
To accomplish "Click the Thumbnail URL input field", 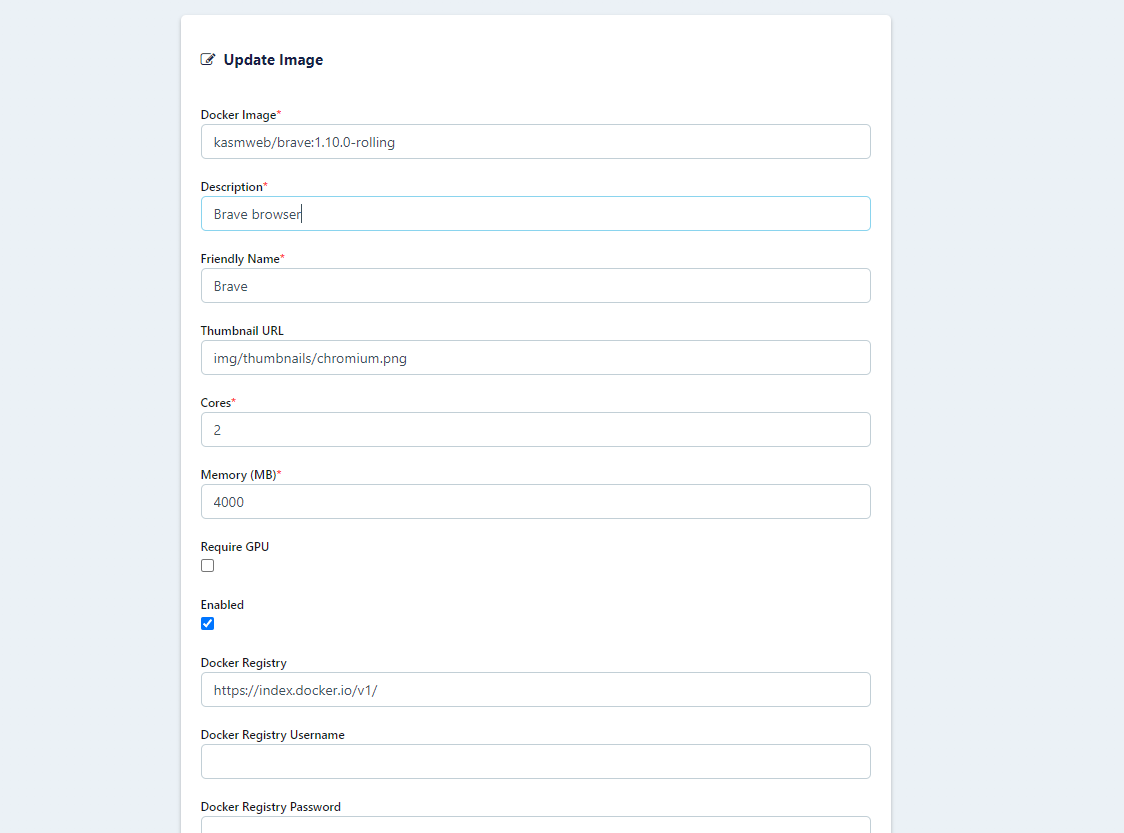I will pos(535,357).
